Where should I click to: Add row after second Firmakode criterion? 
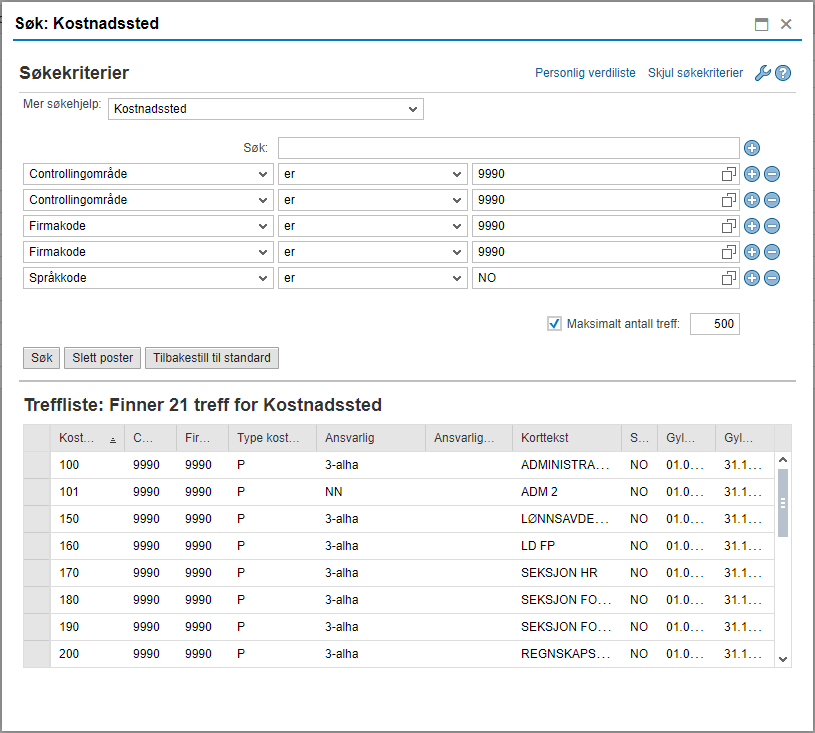tap(752, 252)
